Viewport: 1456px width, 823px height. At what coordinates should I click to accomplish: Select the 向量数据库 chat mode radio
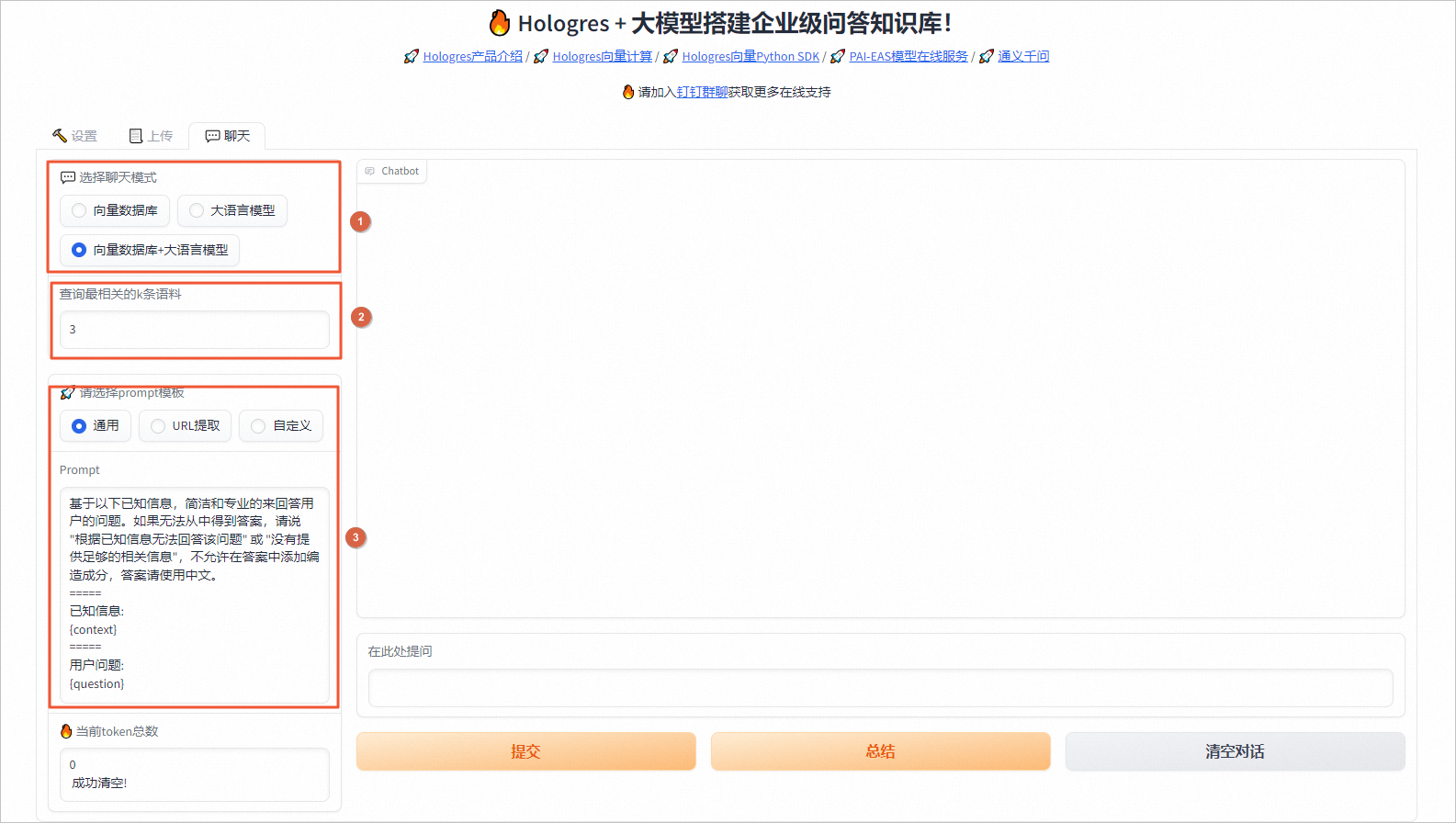(x=115, y=210)
